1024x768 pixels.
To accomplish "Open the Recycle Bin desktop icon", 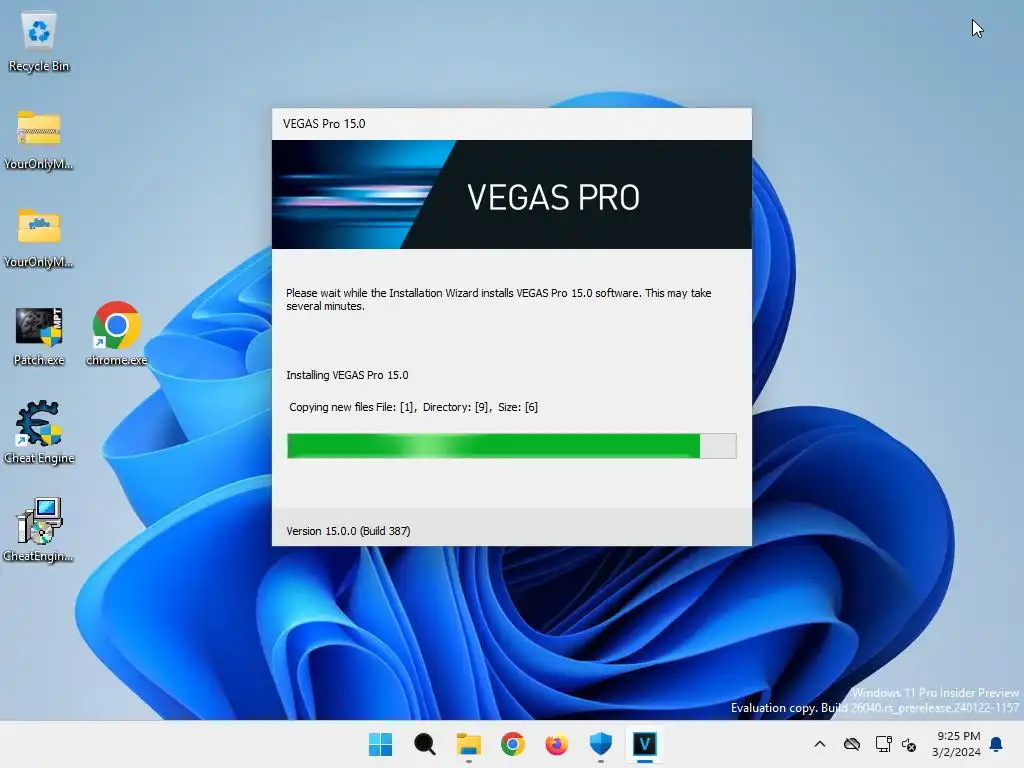I will click(39, 42).
